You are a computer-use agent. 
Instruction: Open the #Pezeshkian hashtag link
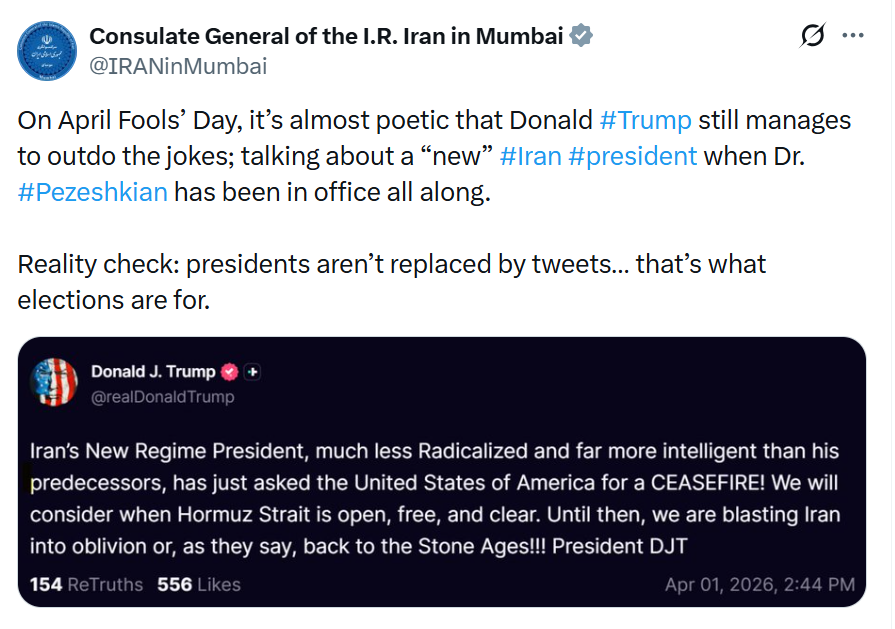(92, 191)
